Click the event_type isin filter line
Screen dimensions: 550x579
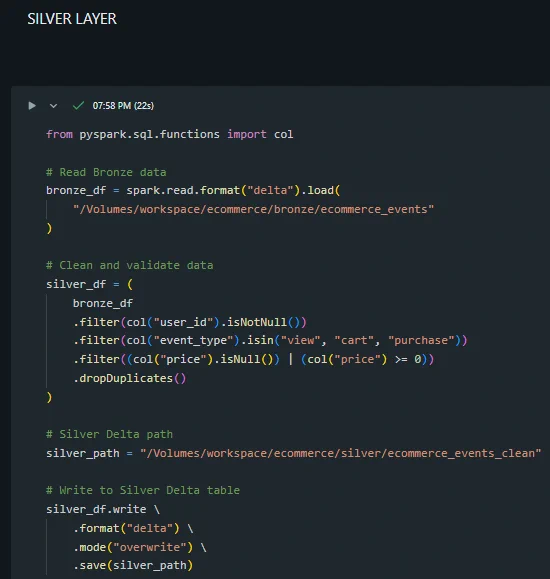click(270, 340)
